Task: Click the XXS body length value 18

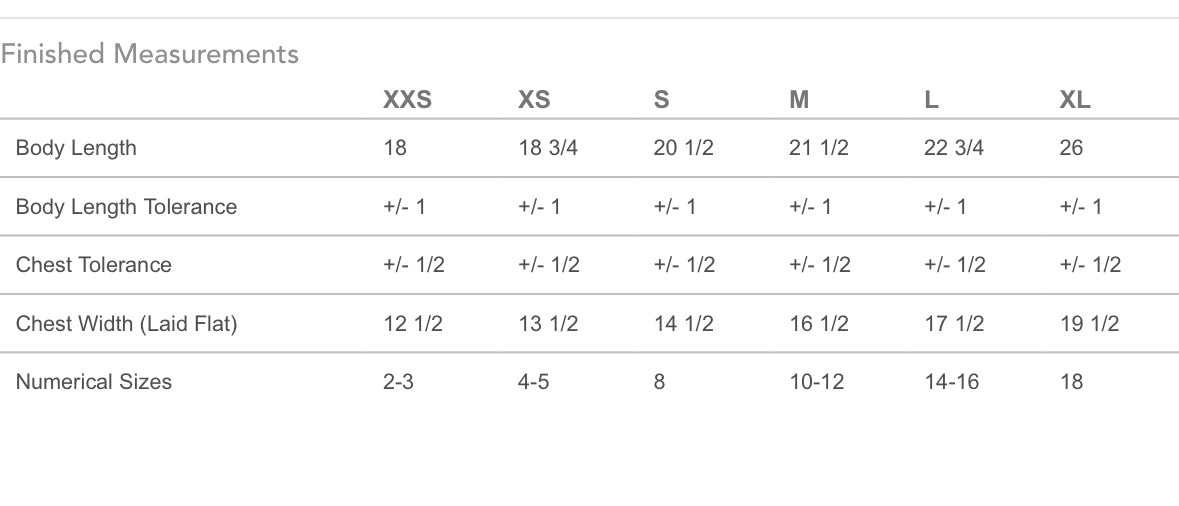Action: click(x=395, y=148)
